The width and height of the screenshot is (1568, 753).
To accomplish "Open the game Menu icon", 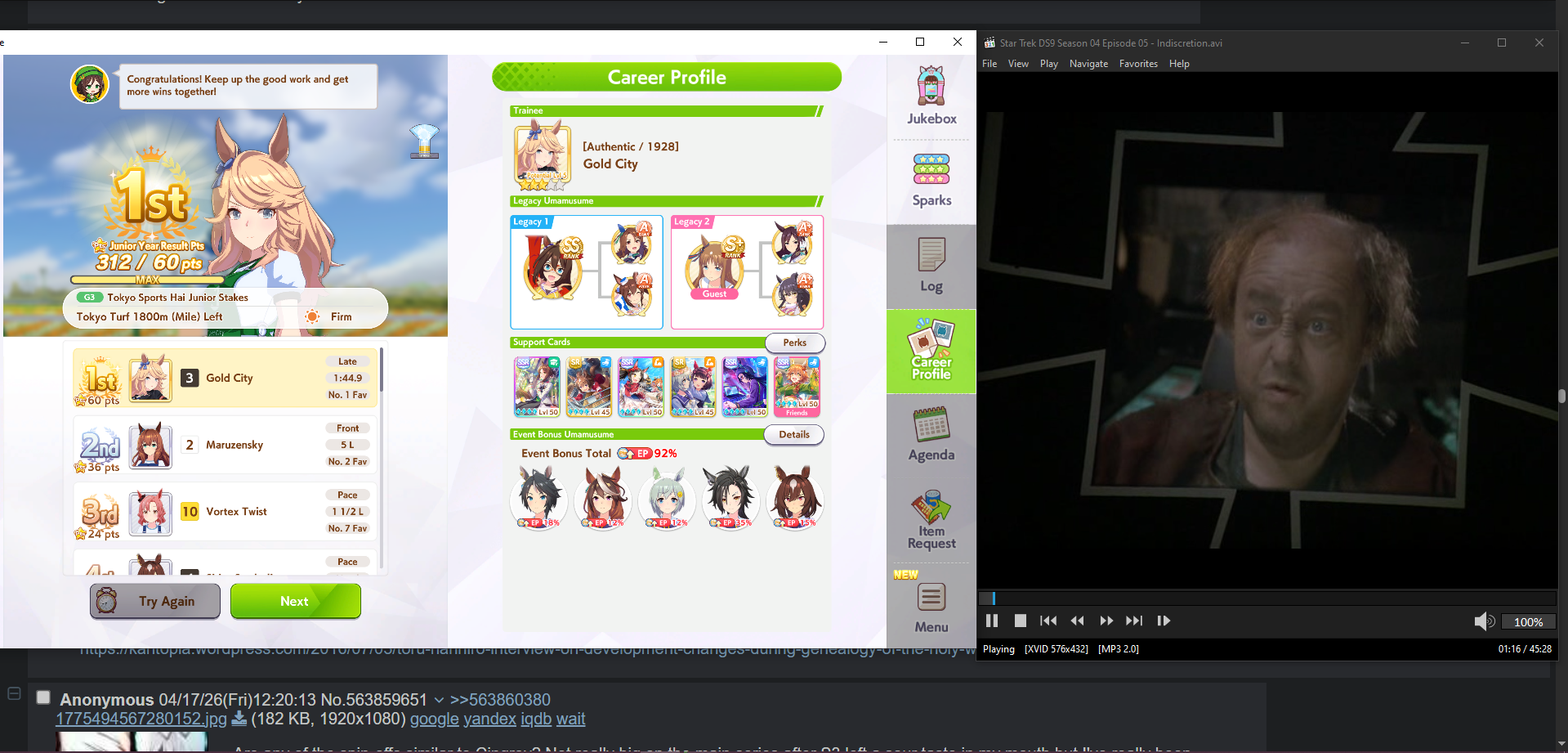I will point(931,607).
